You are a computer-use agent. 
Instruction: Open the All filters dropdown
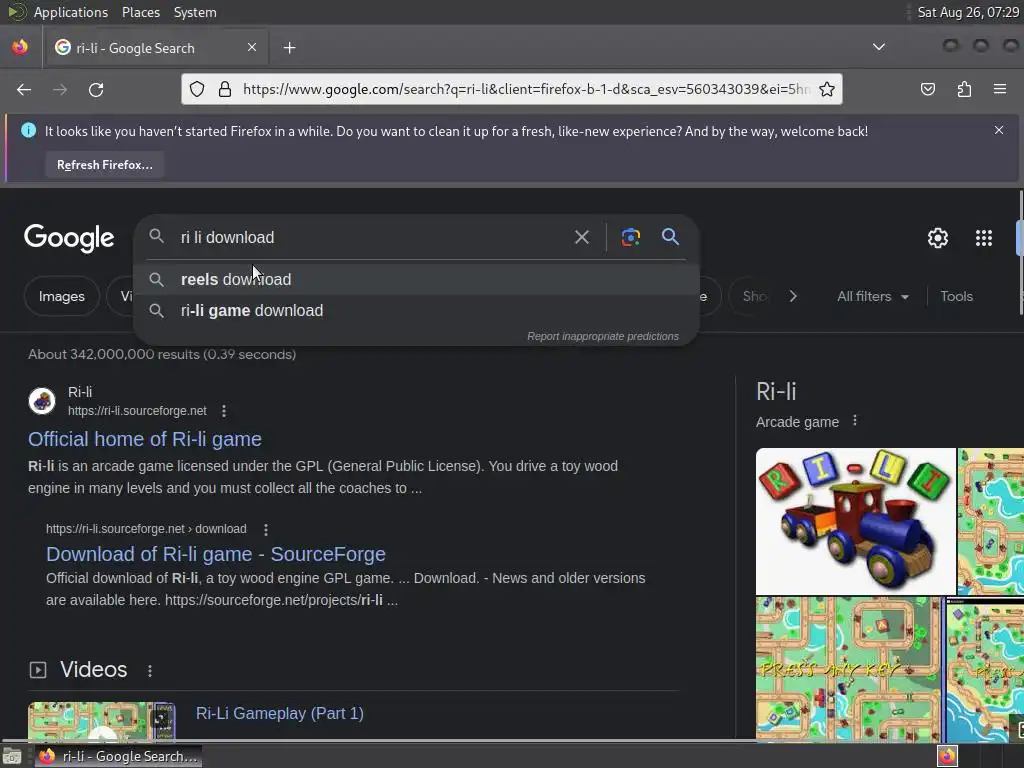[x=872, y=296]
